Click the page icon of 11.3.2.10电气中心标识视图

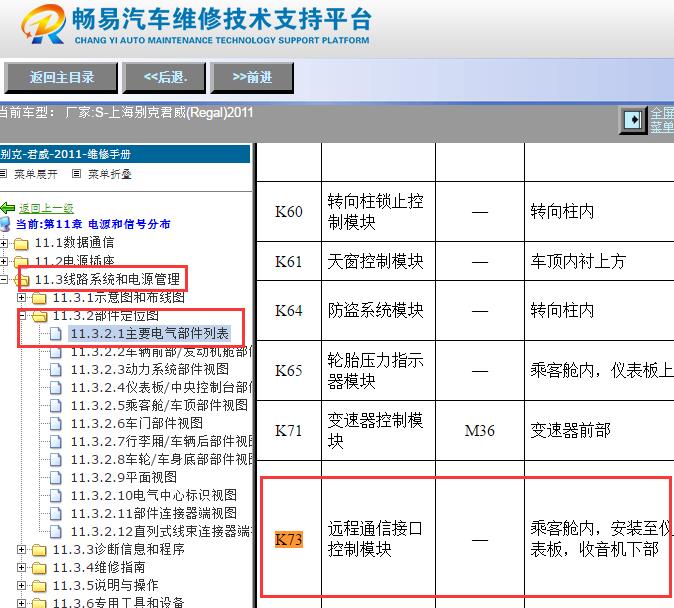(55, 495)
